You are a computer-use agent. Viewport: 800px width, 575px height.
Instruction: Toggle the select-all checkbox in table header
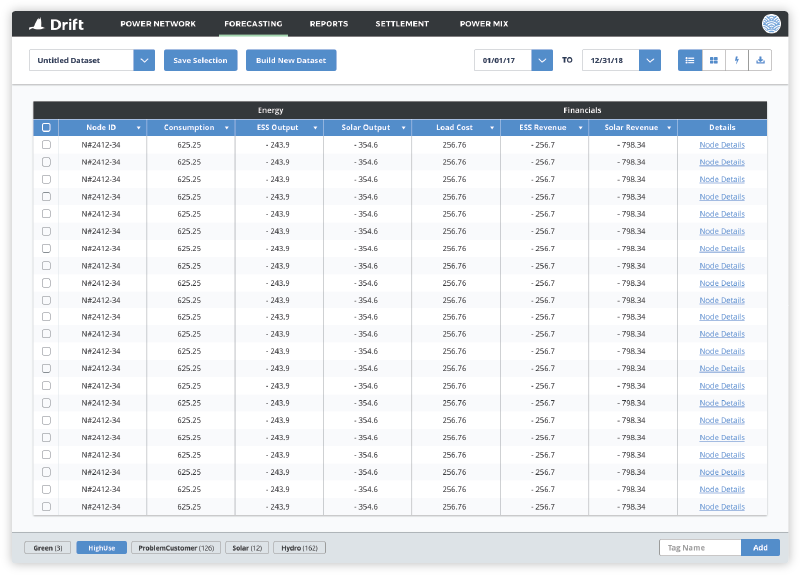(x=46, y=128)
